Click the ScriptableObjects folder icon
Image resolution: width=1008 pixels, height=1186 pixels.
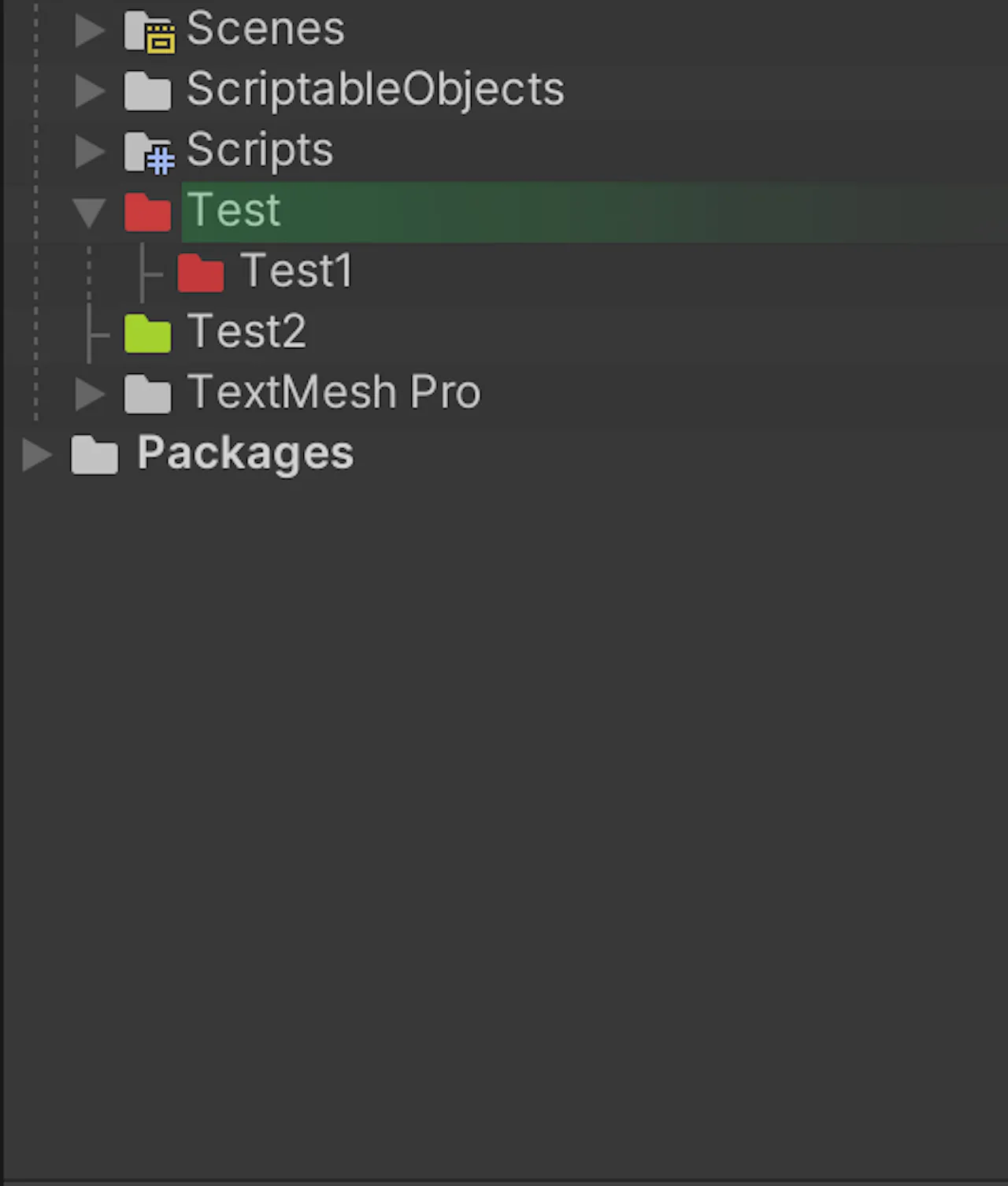tap(147, 91)
